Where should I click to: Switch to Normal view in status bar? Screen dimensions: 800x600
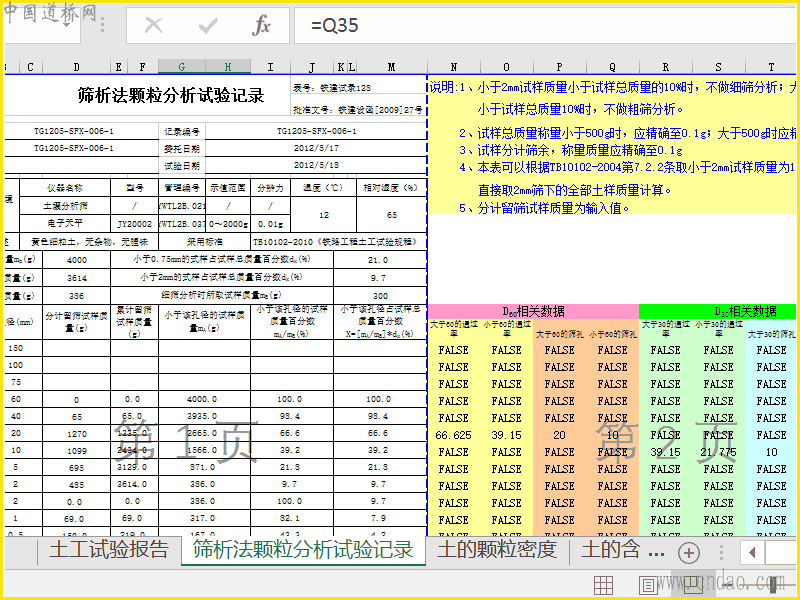[603, 585]
